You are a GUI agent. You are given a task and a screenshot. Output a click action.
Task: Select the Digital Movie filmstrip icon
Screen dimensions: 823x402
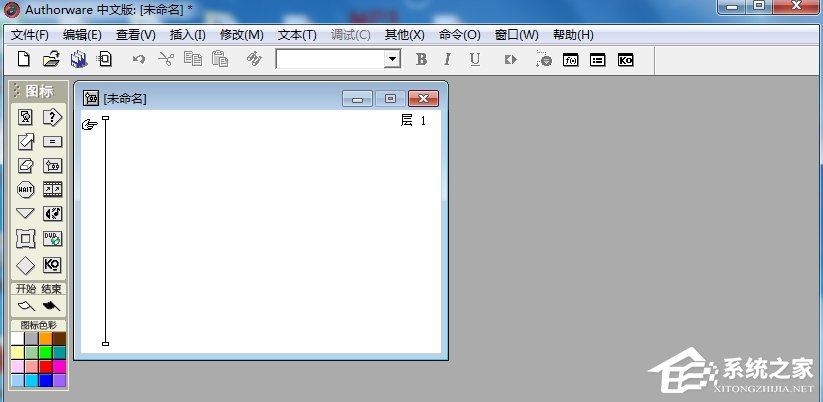click(x=53, y=189)
